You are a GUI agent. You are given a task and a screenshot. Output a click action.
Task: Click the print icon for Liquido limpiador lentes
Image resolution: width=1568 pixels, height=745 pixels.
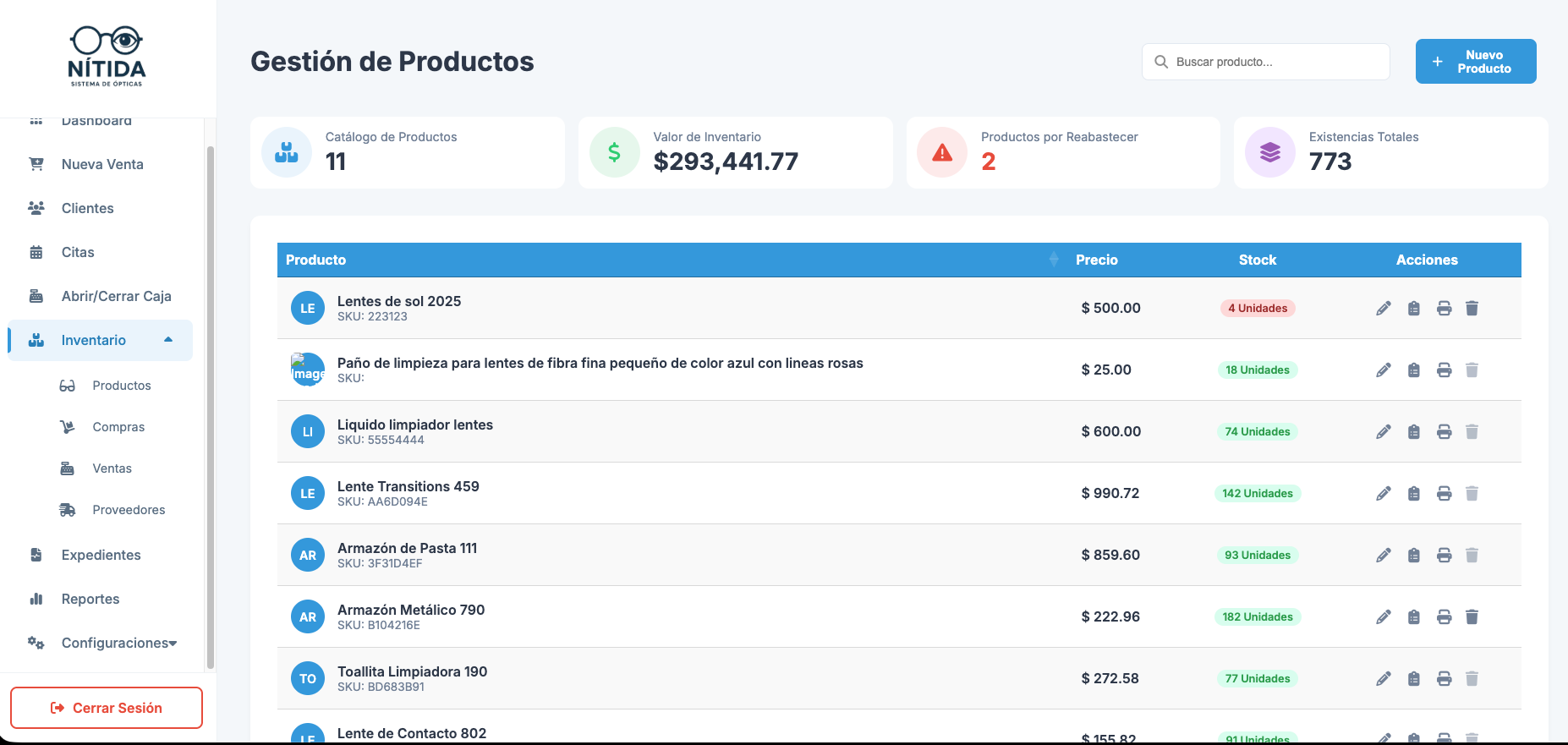pos(1444,432)
